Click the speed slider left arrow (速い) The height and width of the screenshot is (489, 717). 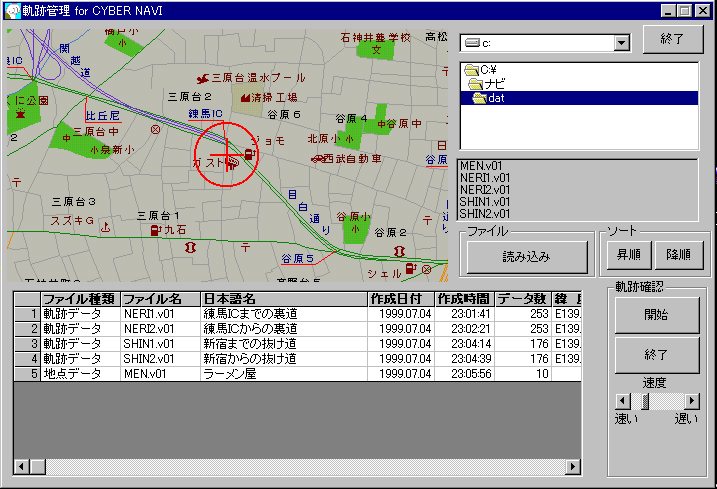click(622, 402)
